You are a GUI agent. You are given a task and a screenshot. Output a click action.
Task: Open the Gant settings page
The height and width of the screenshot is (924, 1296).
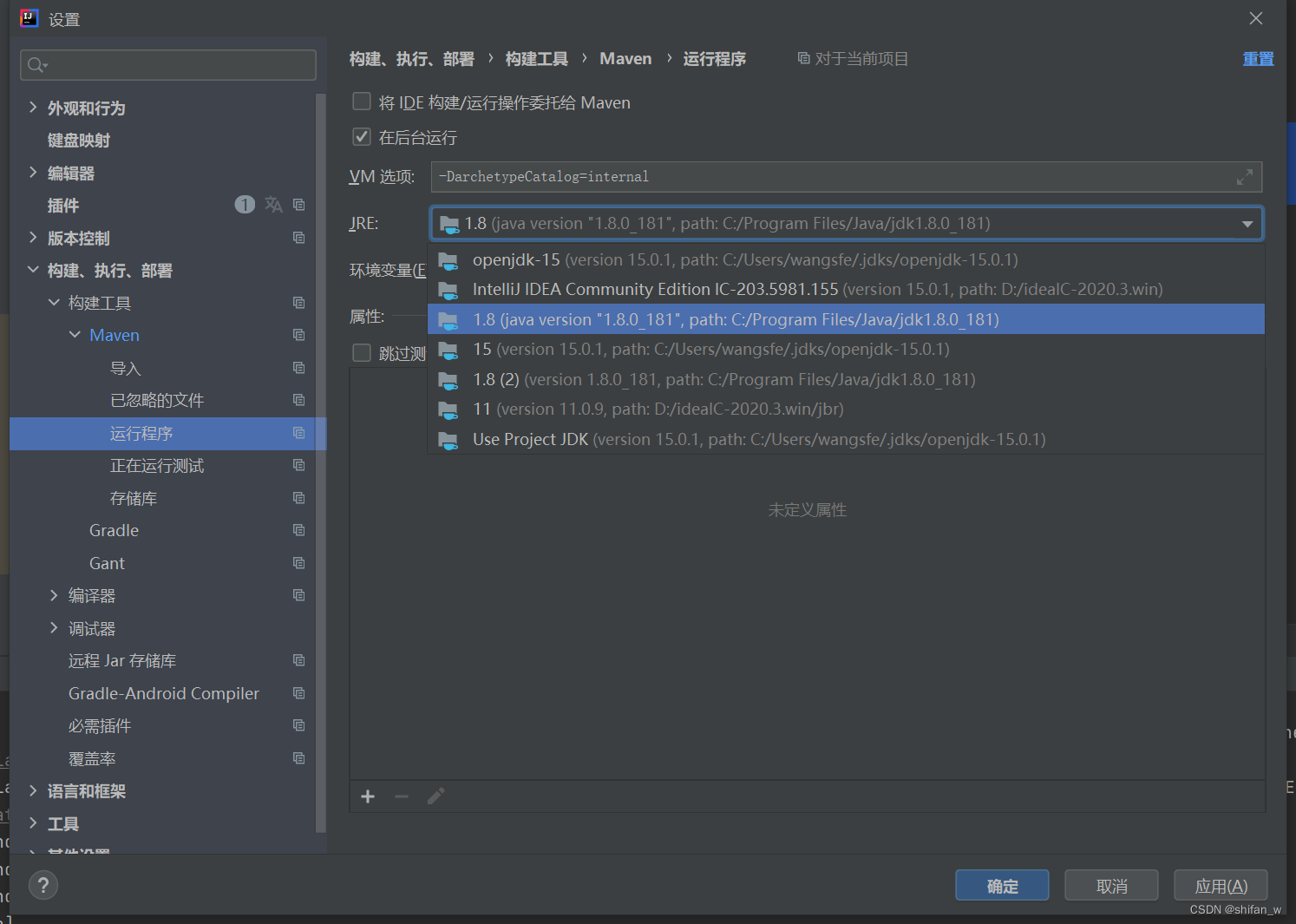[x=107, y=563]
